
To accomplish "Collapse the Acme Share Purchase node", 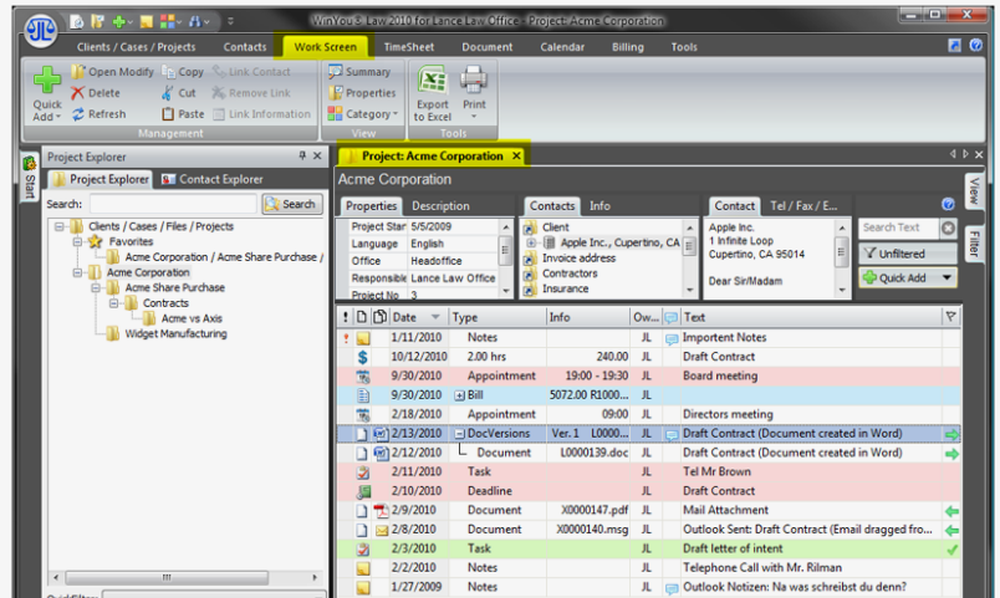I will [96, 288].
